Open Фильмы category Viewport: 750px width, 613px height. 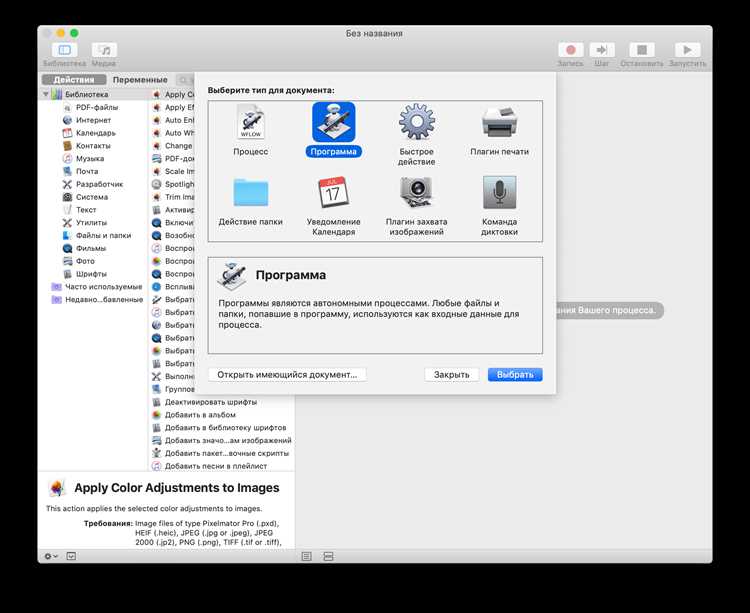tap(91, 248)
